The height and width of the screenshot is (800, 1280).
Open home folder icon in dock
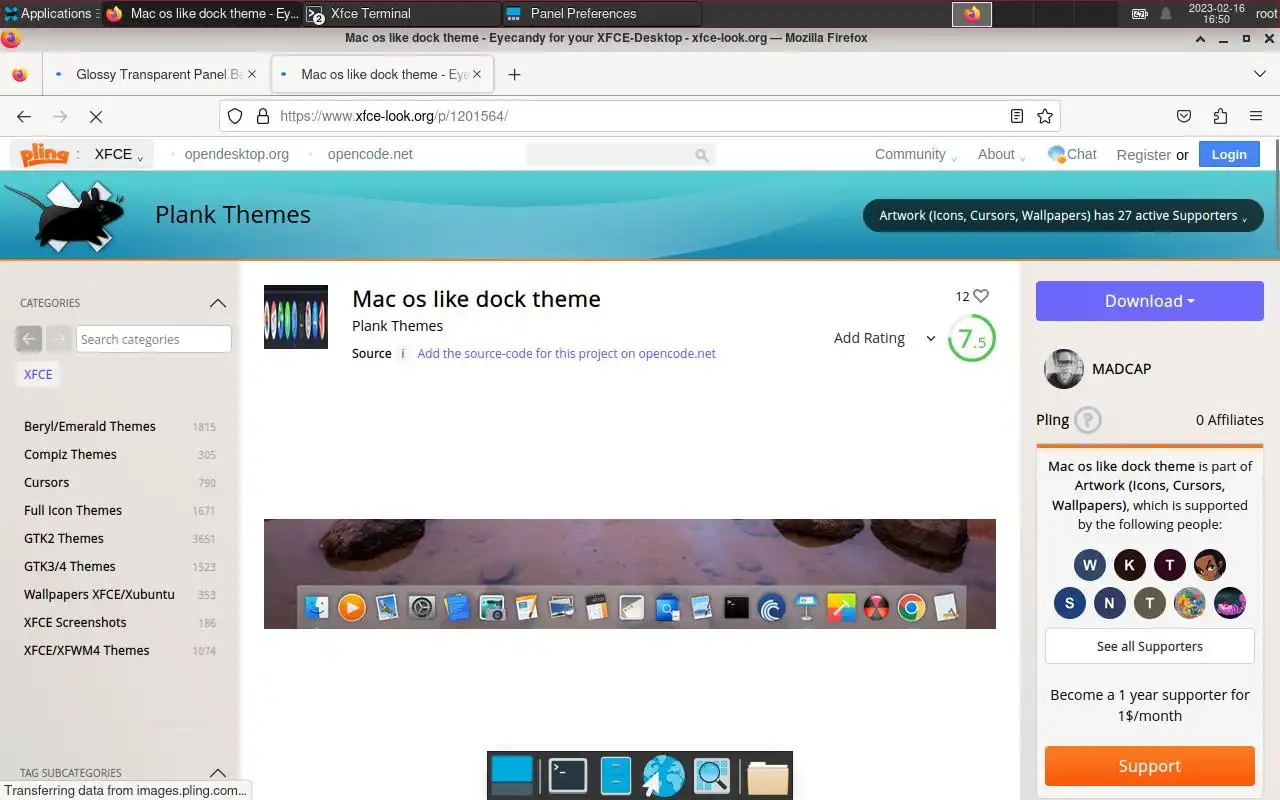coord(768,776)
